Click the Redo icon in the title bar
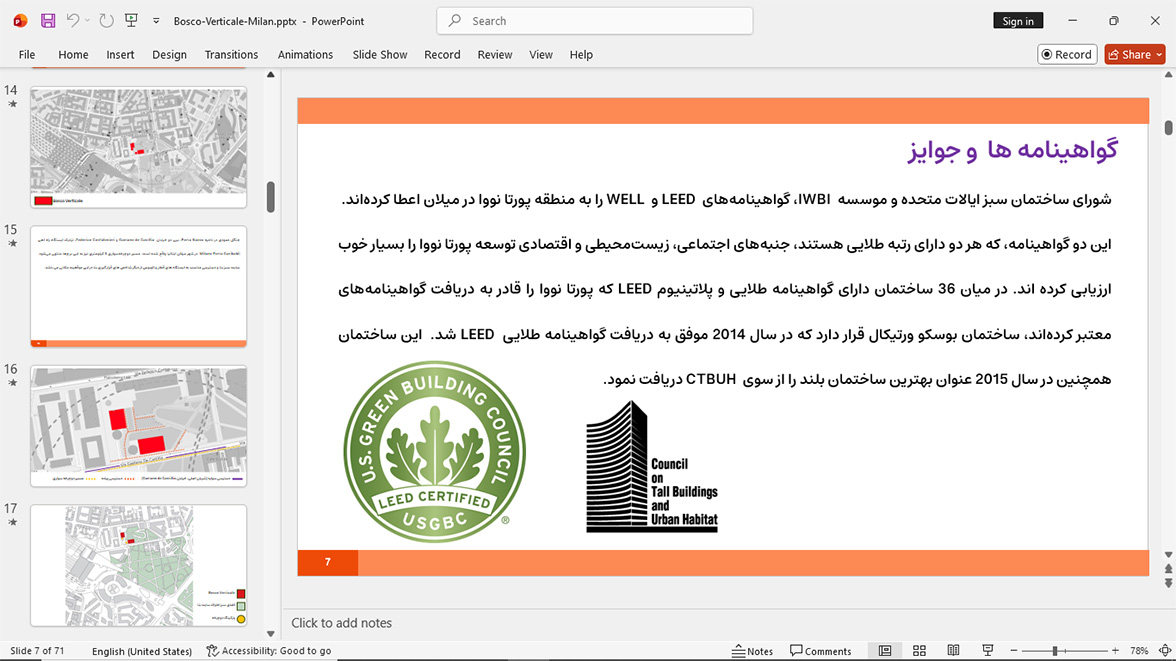The height and width of the screenshot is (661, 1176). [106, 21]
